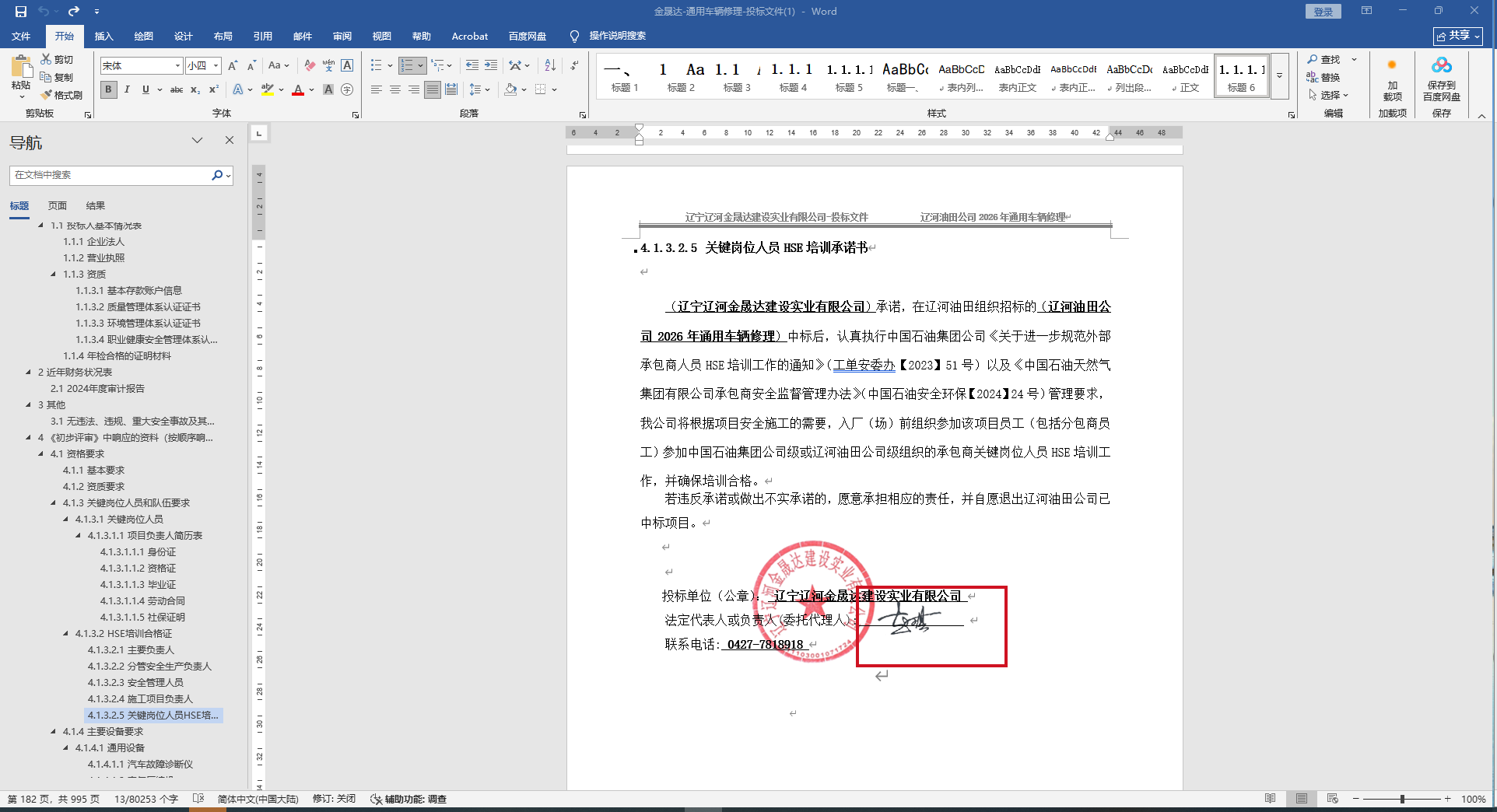This screenshot has height=812, width=1497.
Task: Click the spelling proofing icon in status bar
Action: tap(198, 799)
